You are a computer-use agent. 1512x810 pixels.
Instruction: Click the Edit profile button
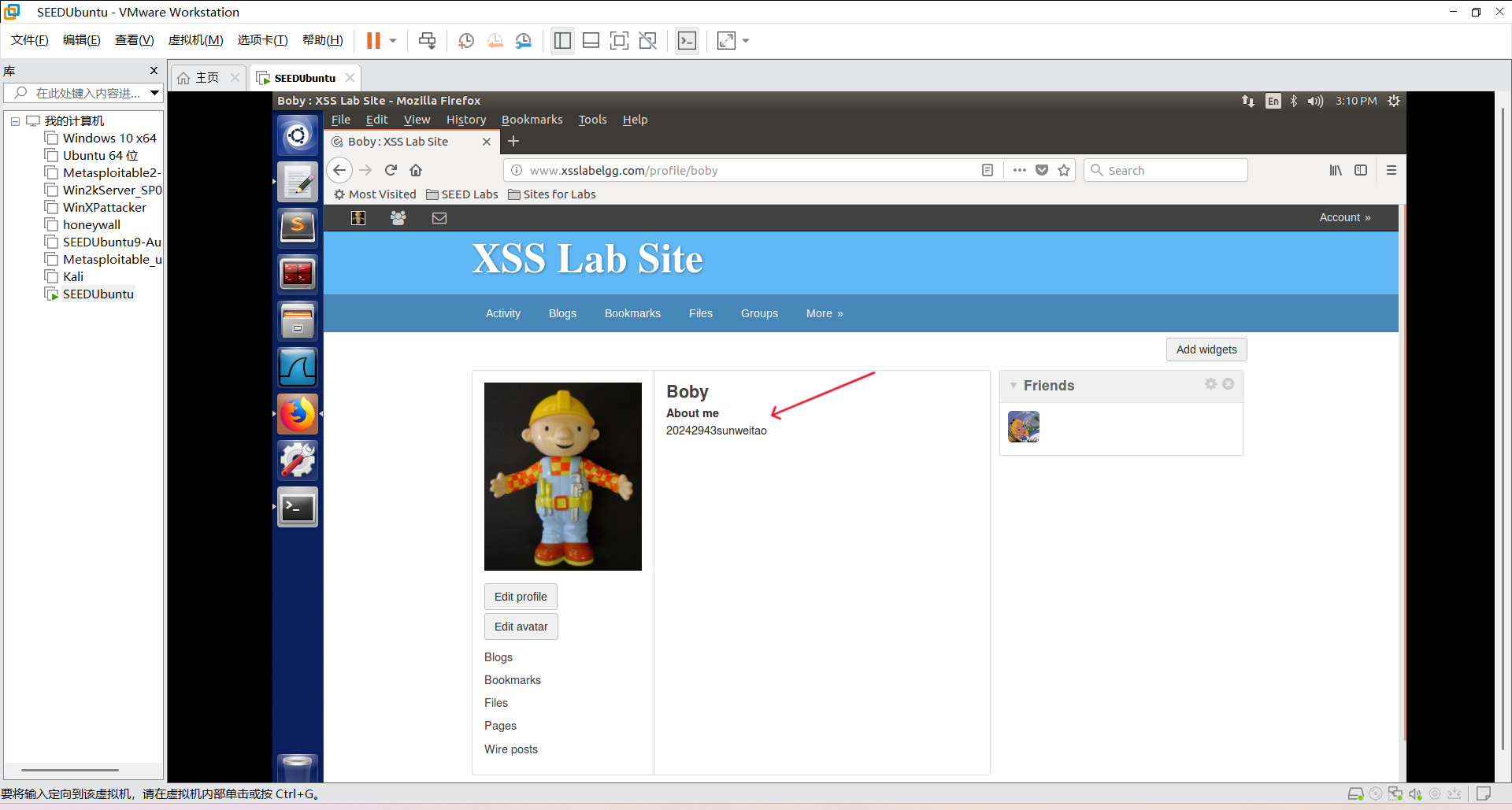pos(521,597)
